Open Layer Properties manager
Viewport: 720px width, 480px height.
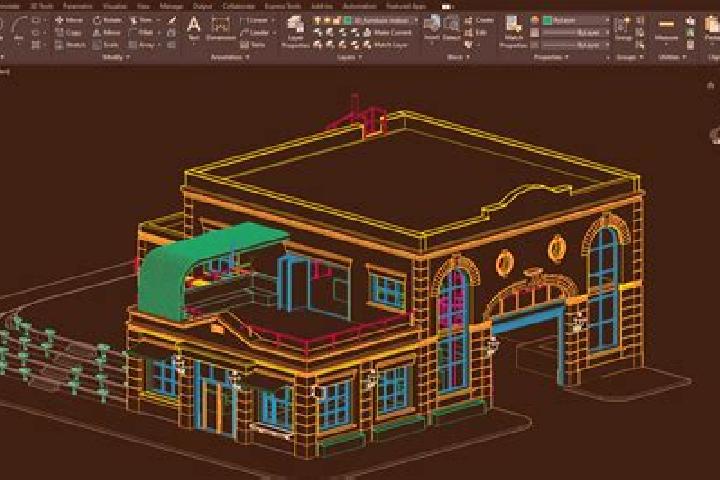click(295, 32)
